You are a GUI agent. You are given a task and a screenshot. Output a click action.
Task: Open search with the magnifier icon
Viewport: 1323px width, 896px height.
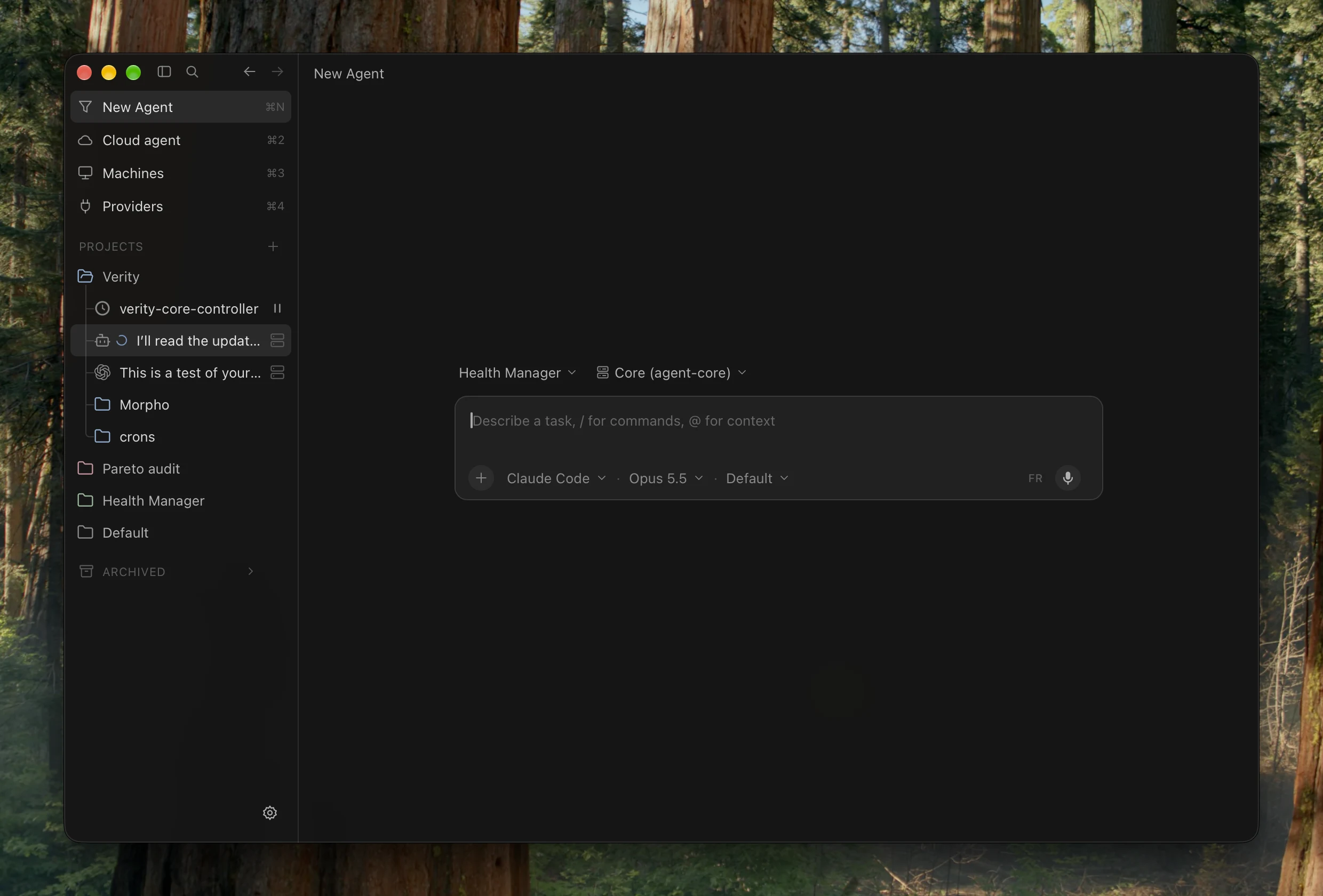[193, 71]
